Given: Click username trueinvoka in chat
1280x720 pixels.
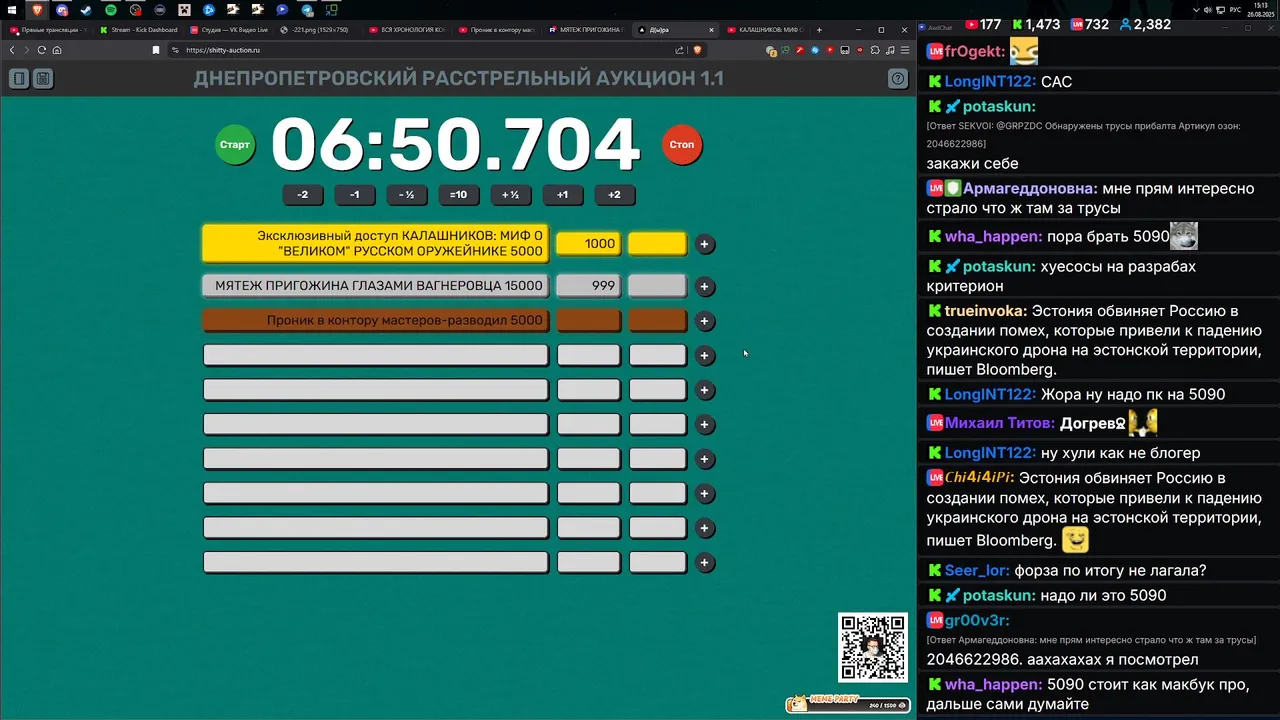Looking at the screenshot, I should 985,311.
